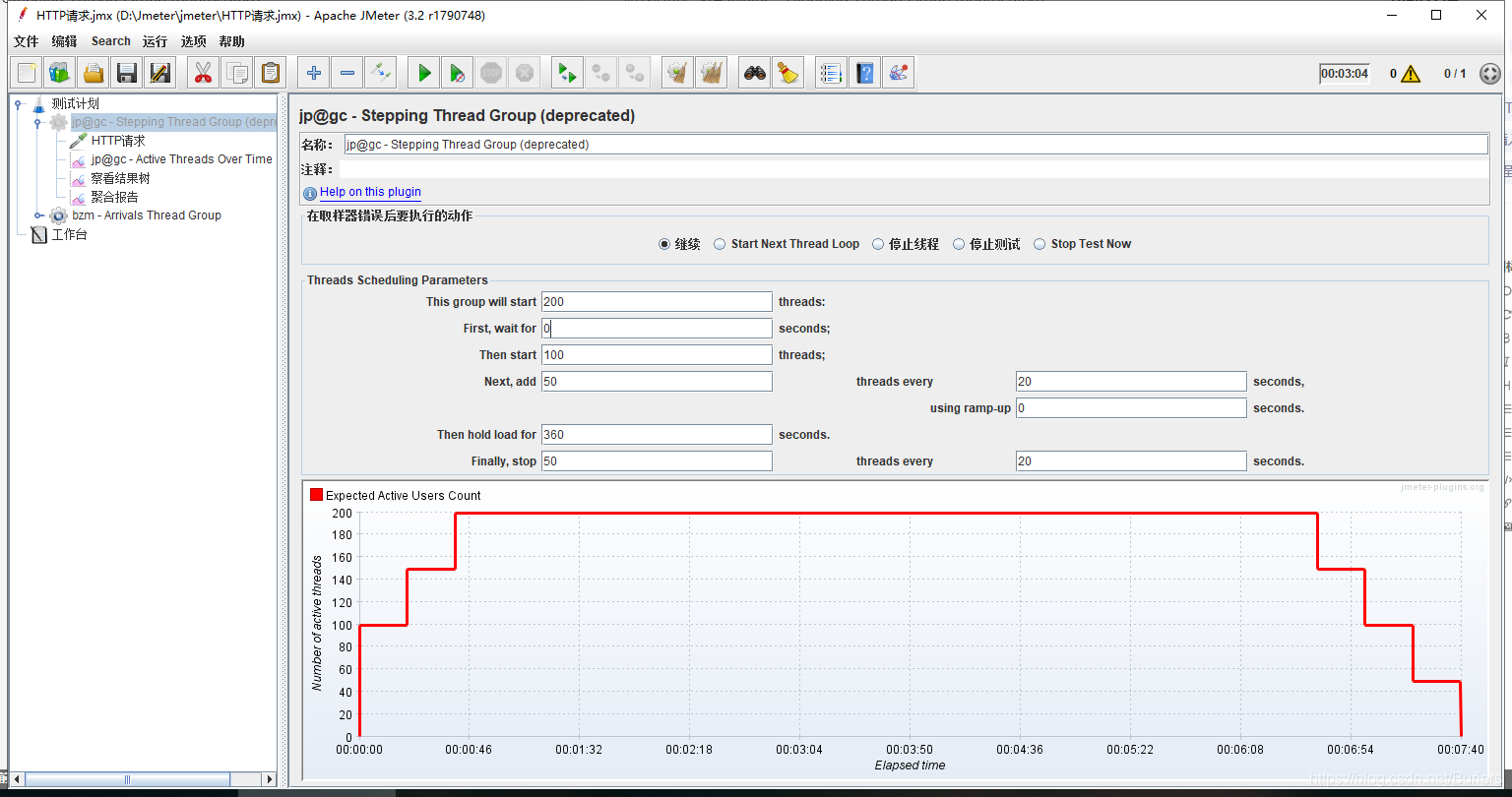The height and width of the screenshot is (797, 1512).
Task: Click the Paste clipboard icon
Action: pyautogui.click(x=270, y=73)
